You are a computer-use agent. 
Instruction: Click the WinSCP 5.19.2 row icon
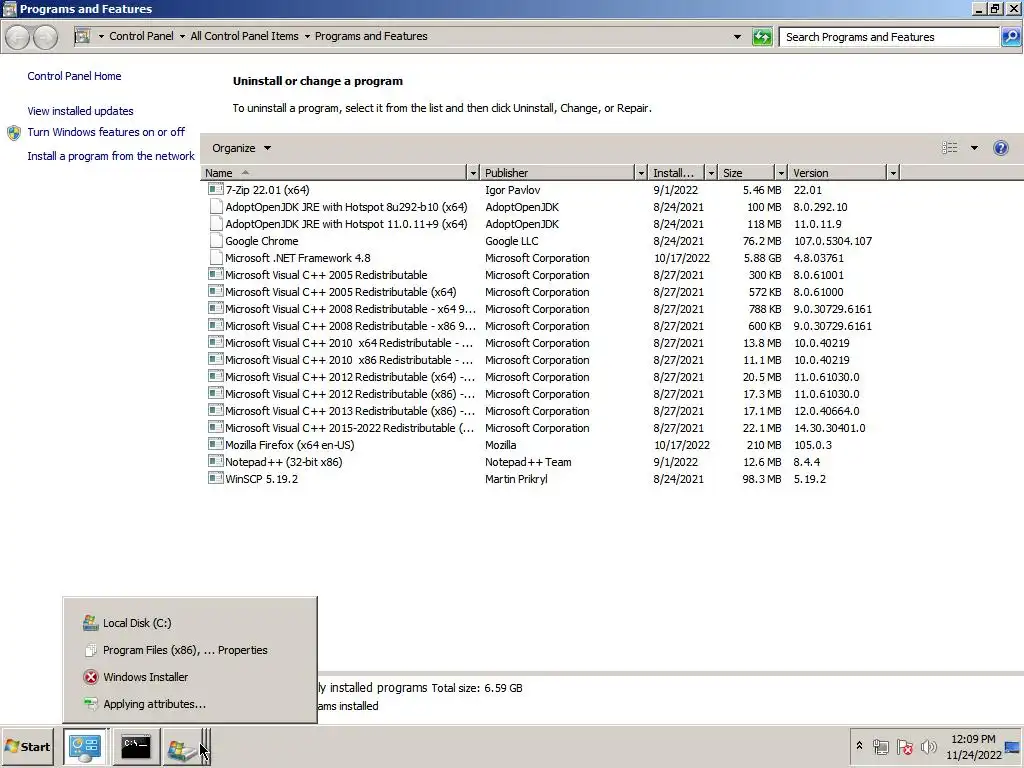point(215,478)
